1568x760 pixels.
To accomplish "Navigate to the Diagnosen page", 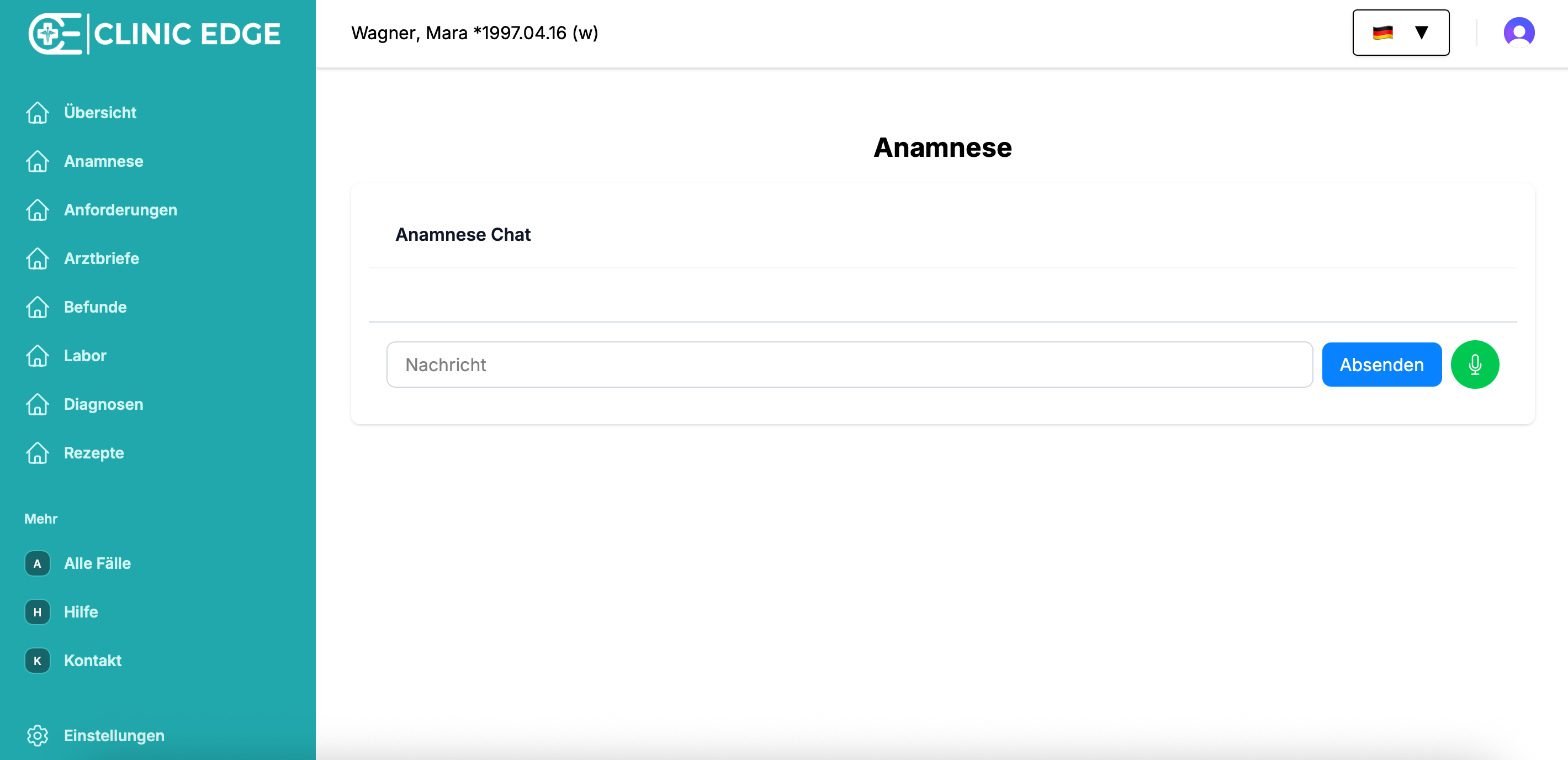I will (103, 404).
